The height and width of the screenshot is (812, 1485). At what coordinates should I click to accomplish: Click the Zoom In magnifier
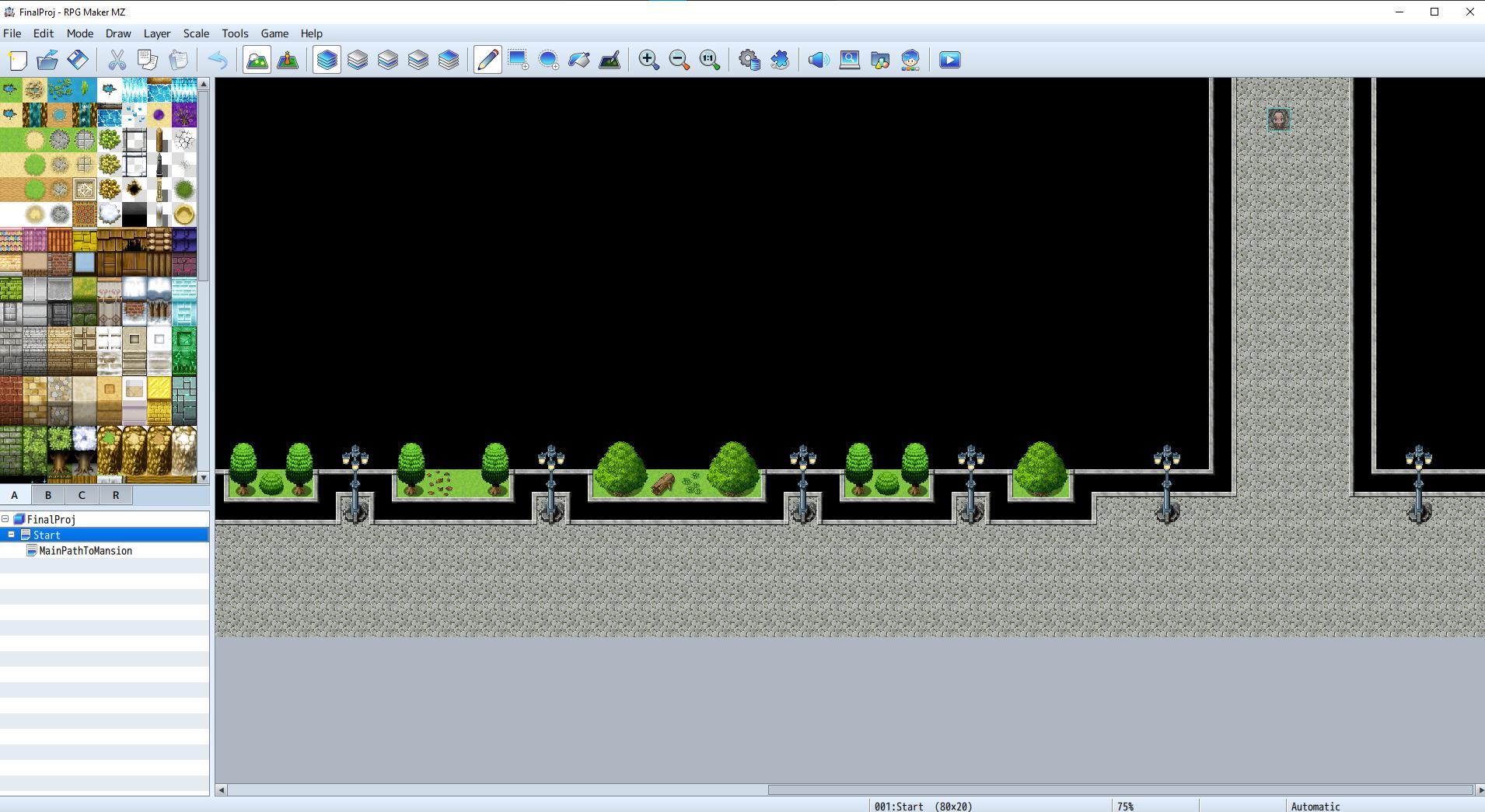point(648,60)
